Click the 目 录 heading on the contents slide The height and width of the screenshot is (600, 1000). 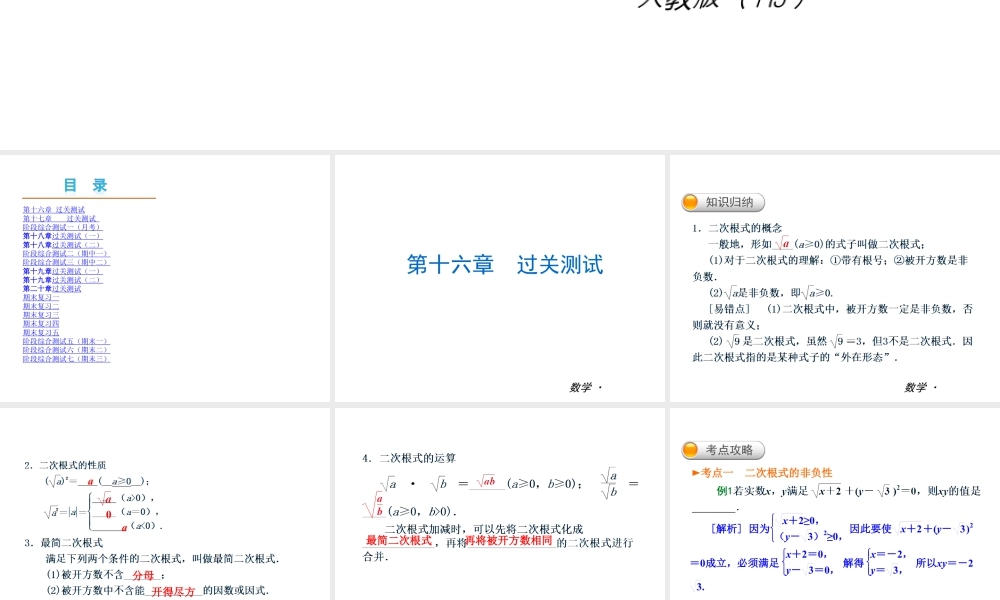(x=87, y=185)
